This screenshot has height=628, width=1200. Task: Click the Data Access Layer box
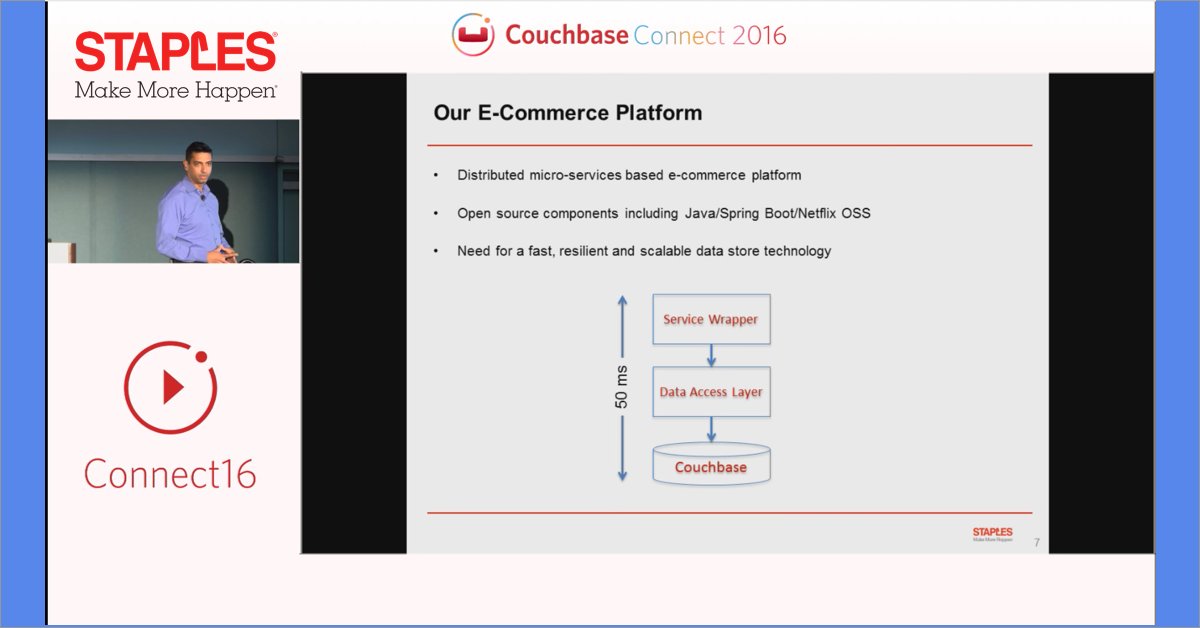[711, 392]
